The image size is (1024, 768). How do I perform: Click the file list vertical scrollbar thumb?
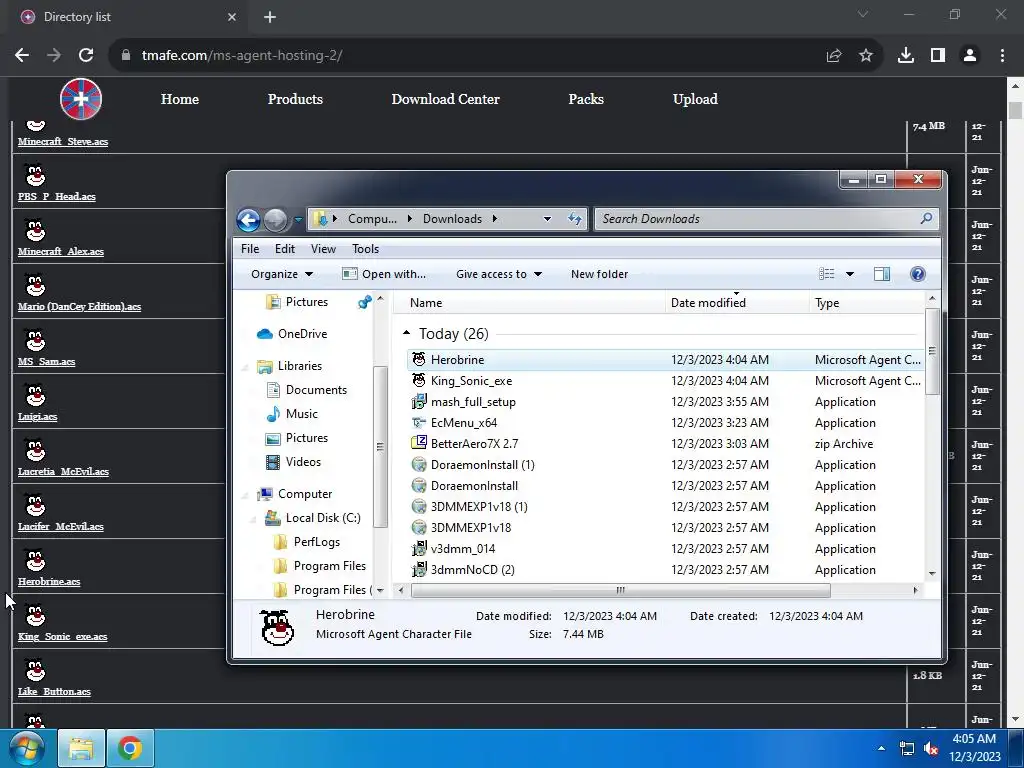click(x=932, y=351)
